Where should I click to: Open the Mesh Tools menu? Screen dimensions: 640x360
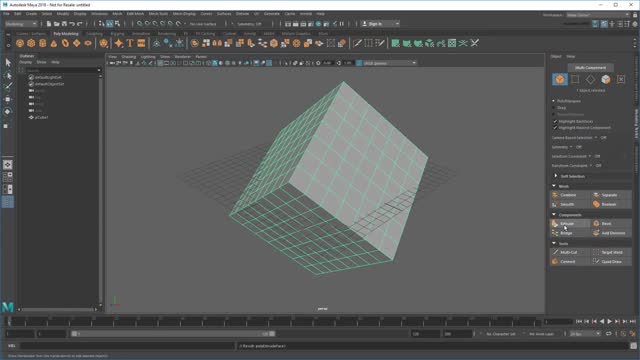(x=158, y=14)
